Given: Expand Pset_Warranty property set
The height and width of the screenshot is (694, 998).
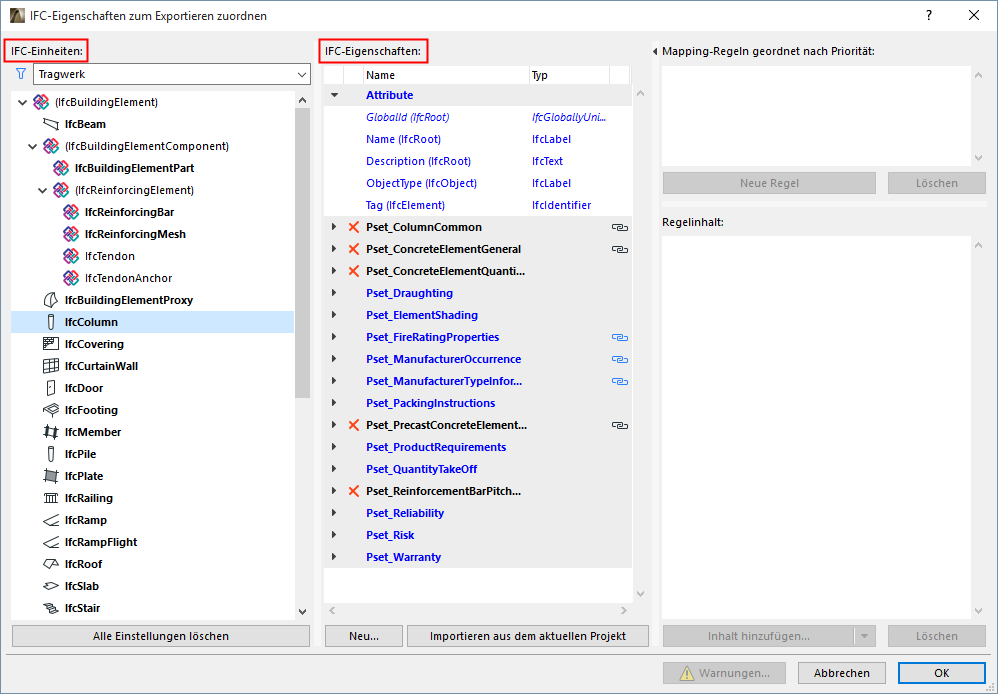Looking at the screenshot, I should point(334,557).
